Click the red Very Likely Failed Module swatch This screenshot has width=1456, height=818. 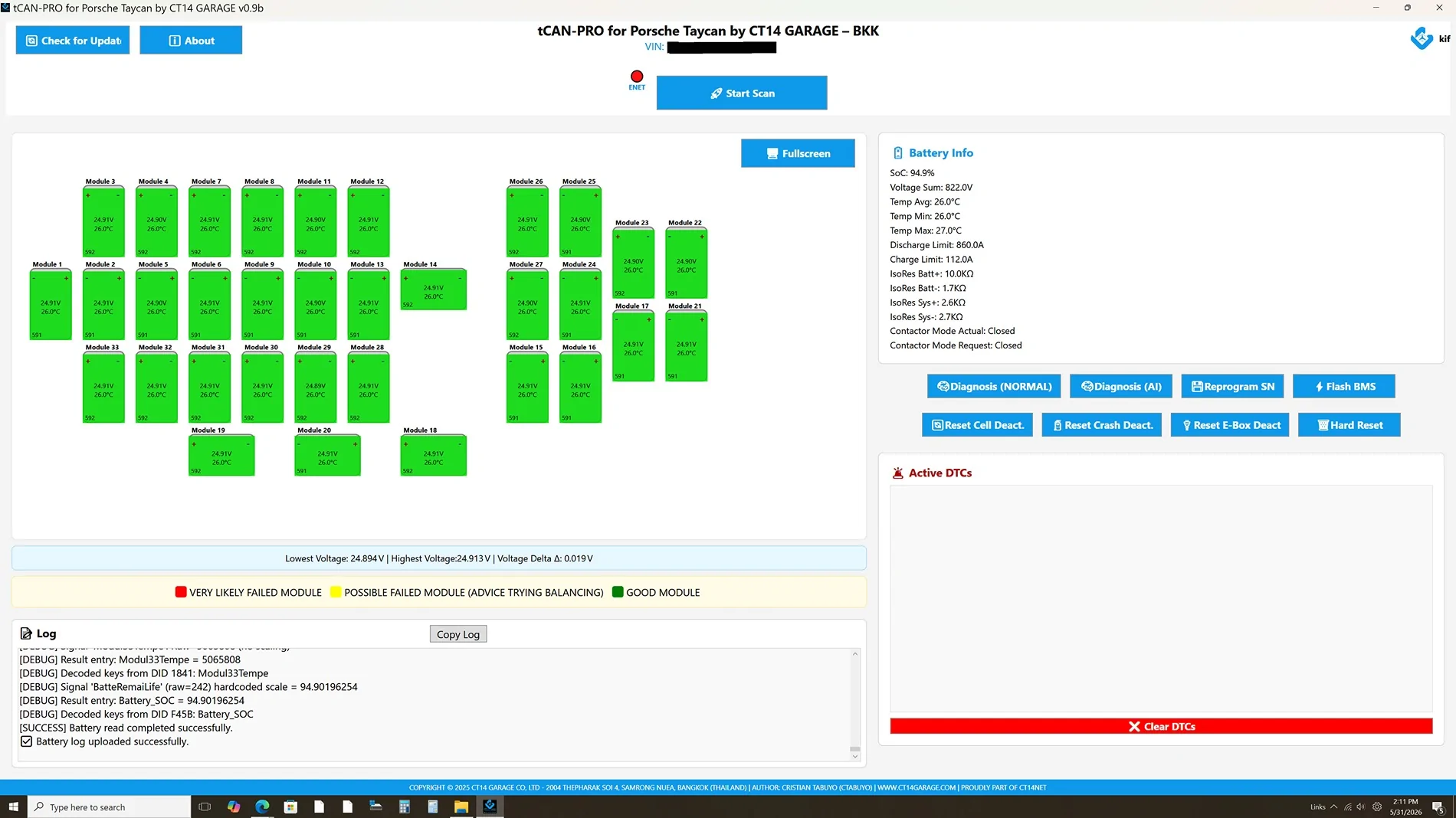pos(181,592)
